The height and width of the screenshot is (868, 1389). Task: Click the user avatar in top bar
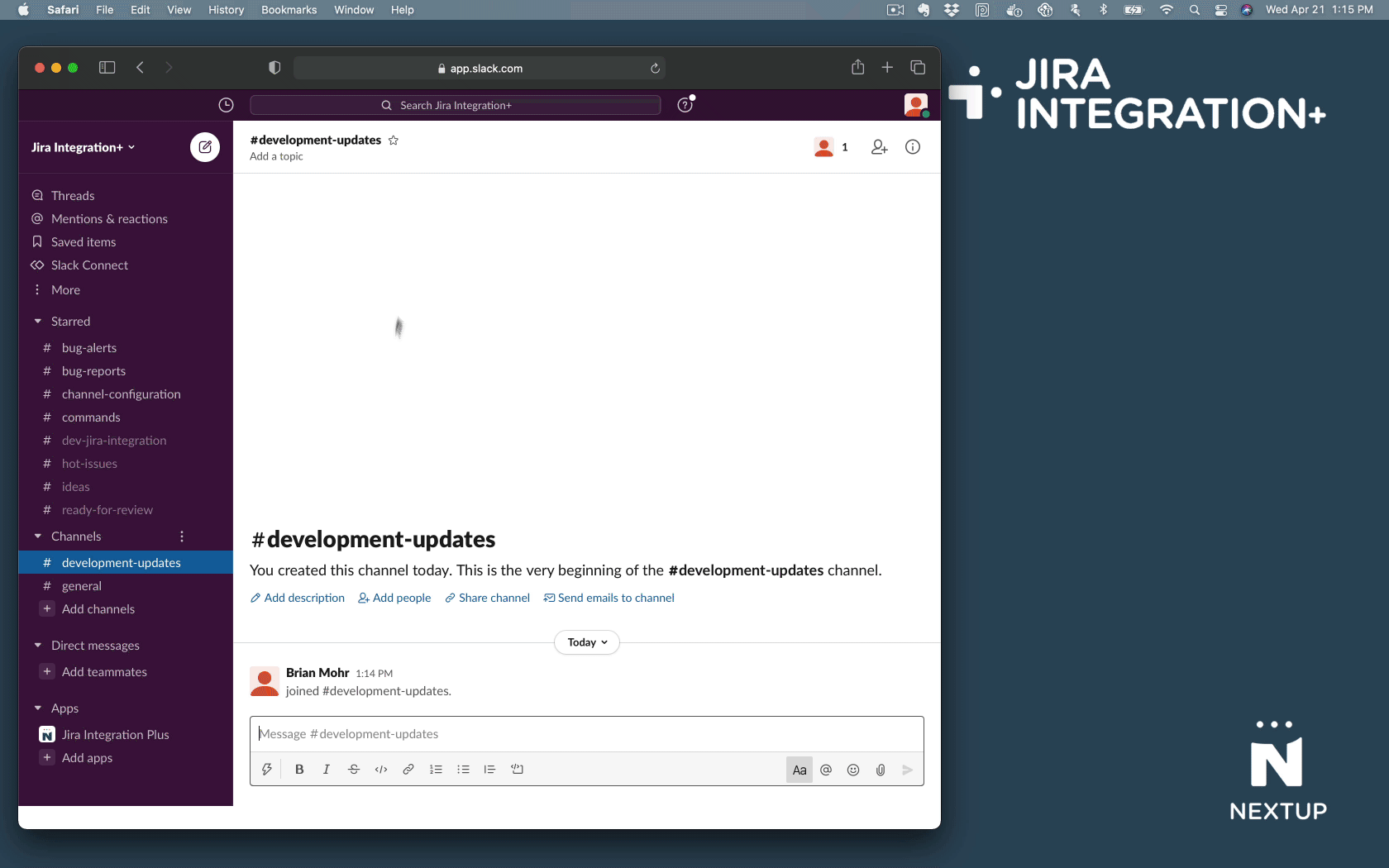(915, 105)
